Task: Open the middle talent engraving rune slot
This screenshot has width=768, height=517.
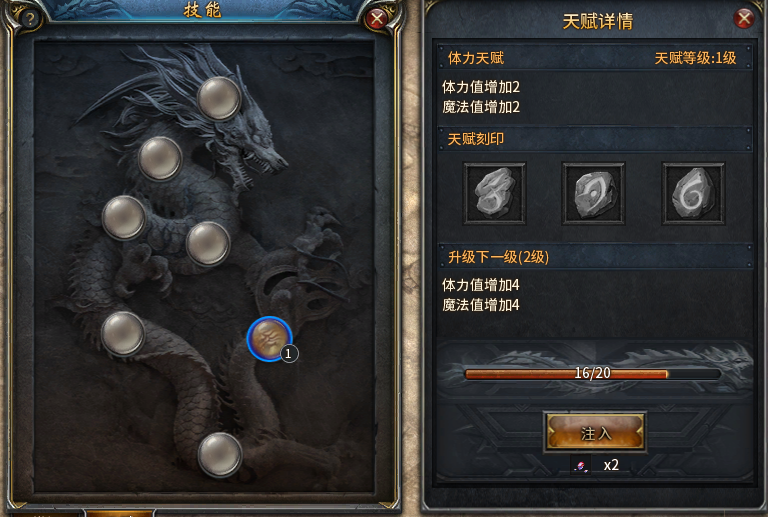Action: [594, 193]
